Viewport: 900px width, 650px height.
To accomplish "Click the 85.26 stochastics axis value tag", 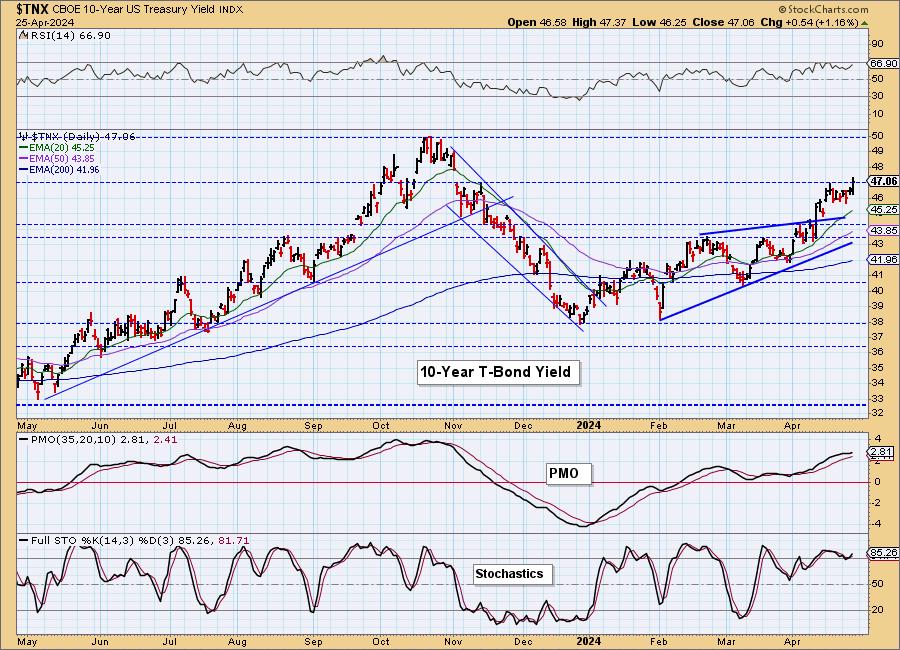I will [x=884, y=554].
